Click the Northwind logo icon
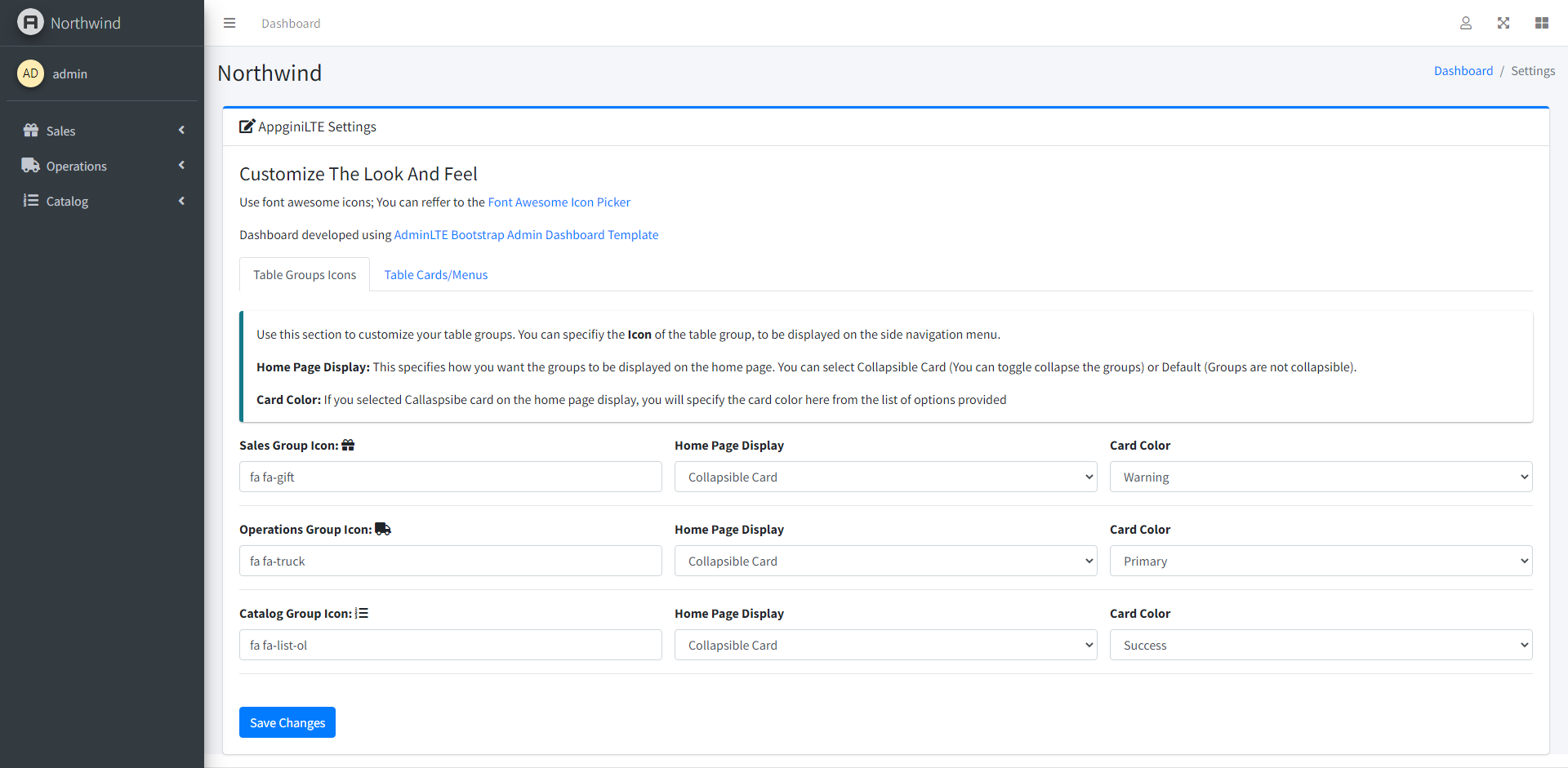This screenshot has height=768, width=1568. coord(30,22)
